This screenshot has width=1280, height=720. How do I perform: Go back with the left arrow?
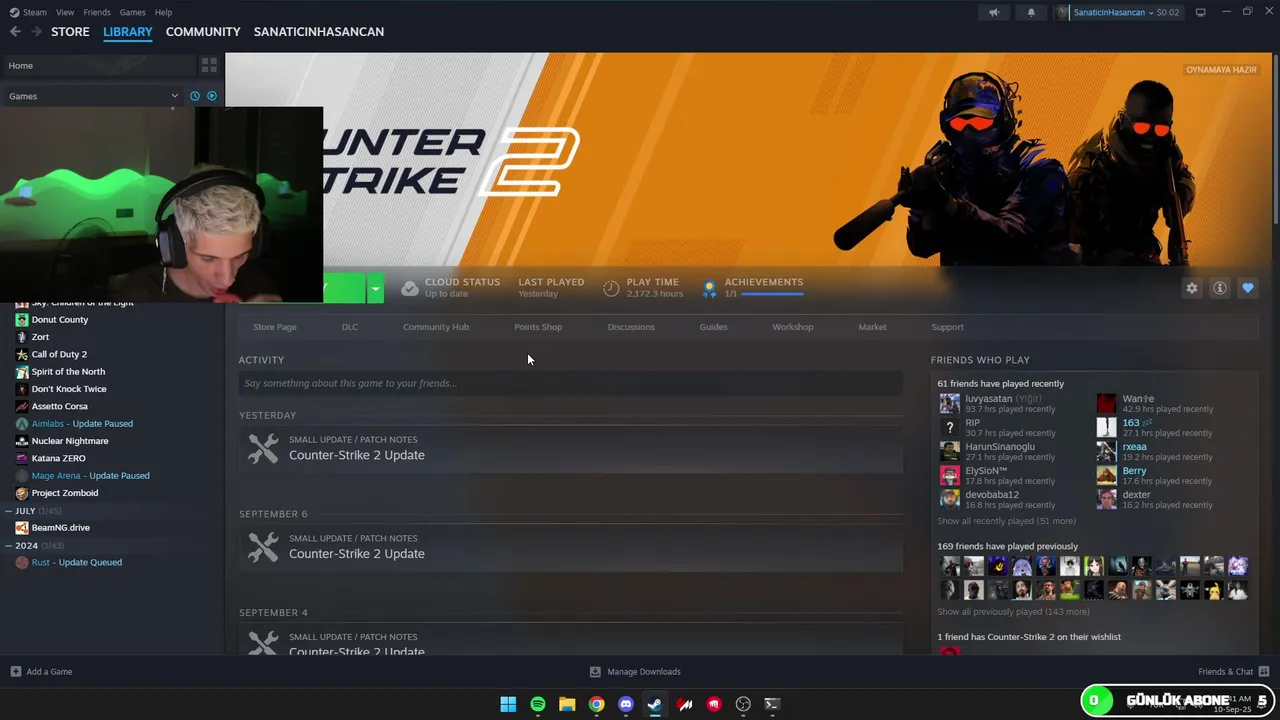pyautogui.click(x=15, y=32)
